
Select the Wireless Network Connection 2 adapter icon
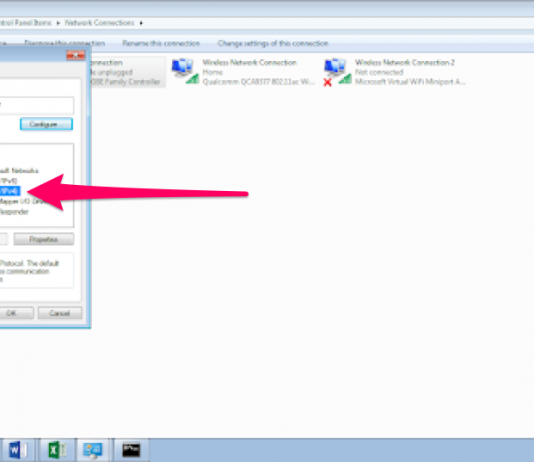[337, 72]
